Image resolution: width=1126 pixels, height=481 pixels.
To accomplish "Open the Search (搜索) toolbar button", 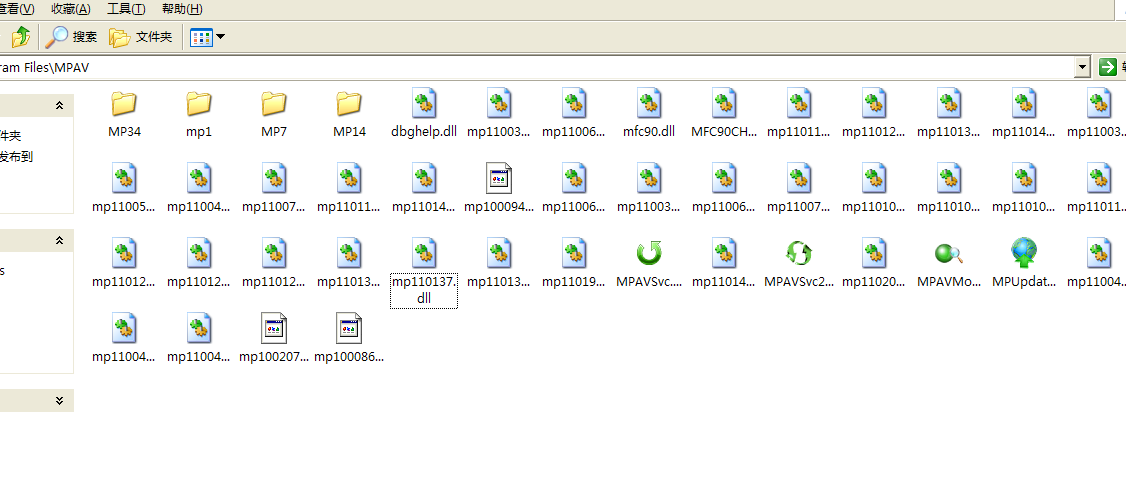I will [72, 38].
